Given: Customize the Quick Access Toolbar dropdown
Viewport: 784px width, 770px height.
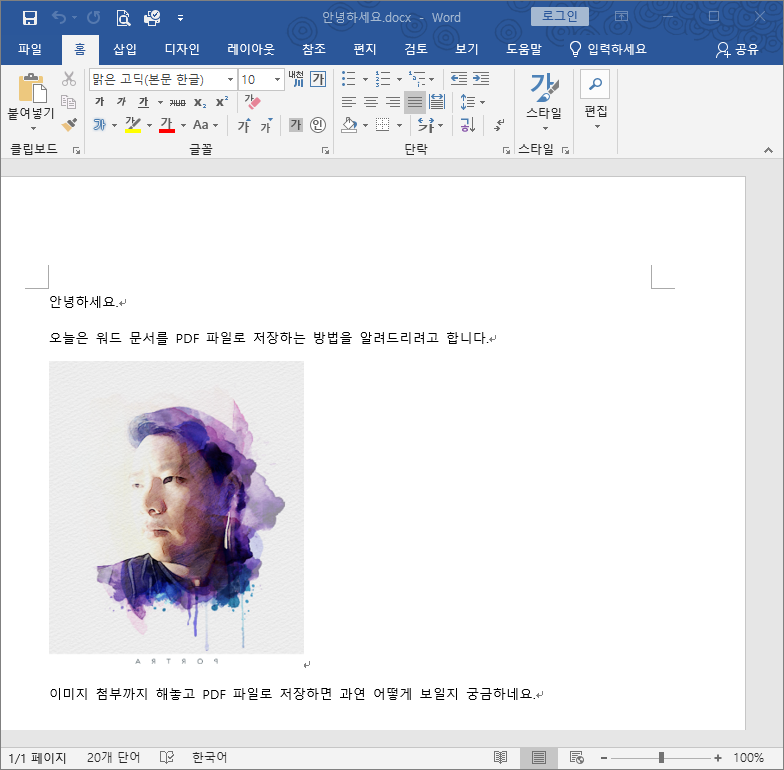Looking at the screenshot, I should tap(180, 18).
